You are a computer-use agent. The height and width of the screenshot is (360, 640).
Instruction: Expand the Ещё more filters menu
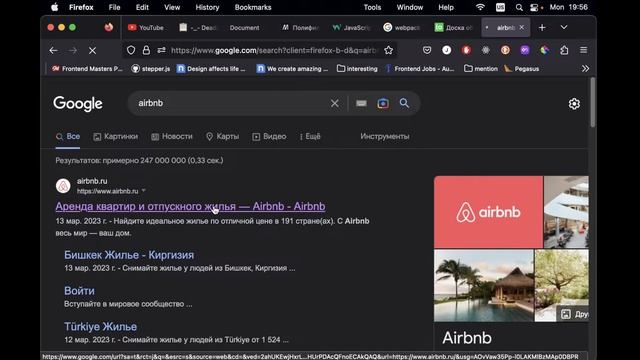(310, 136)
